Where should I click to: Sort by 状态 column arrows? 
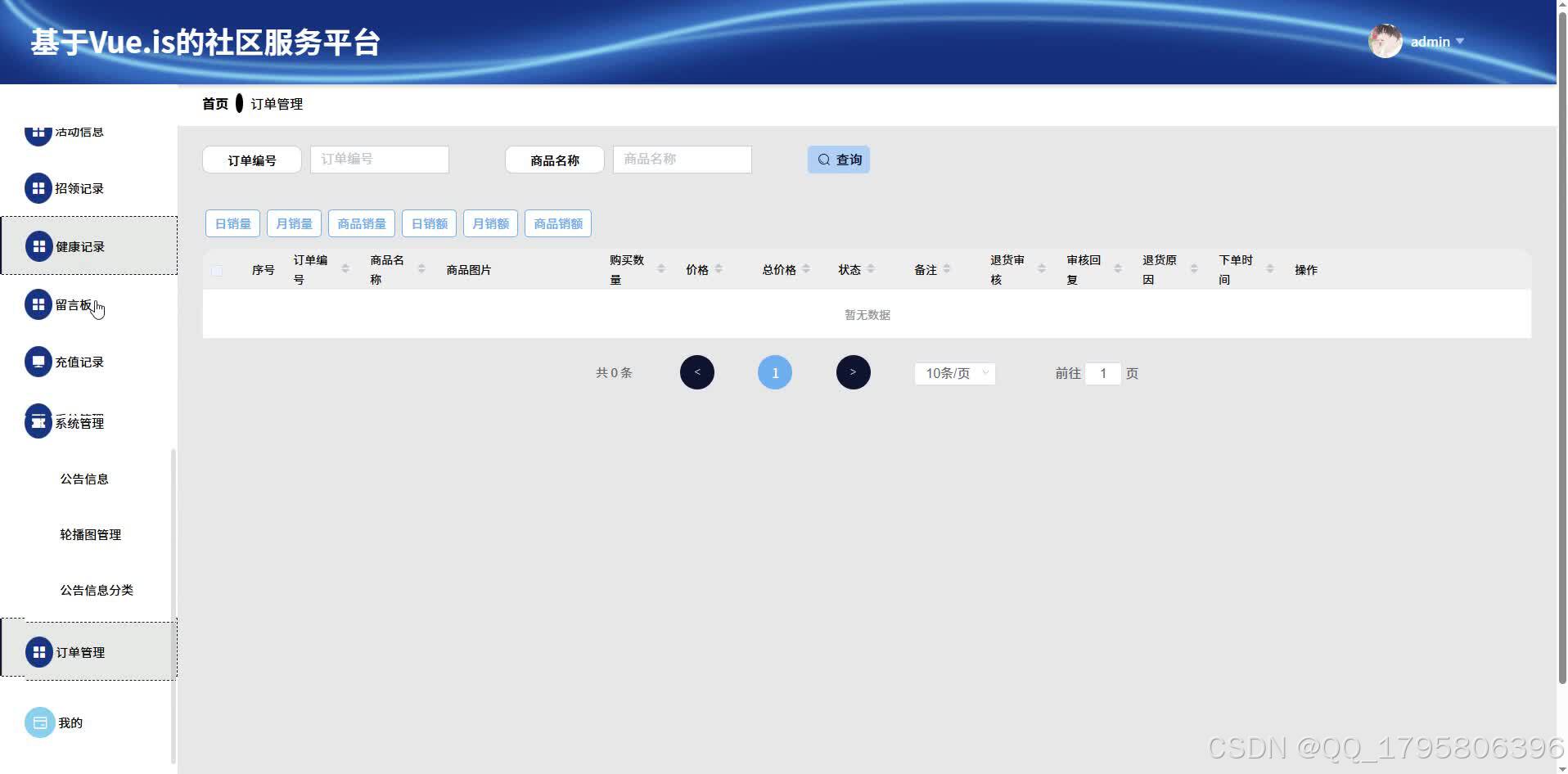pos(871,268)
